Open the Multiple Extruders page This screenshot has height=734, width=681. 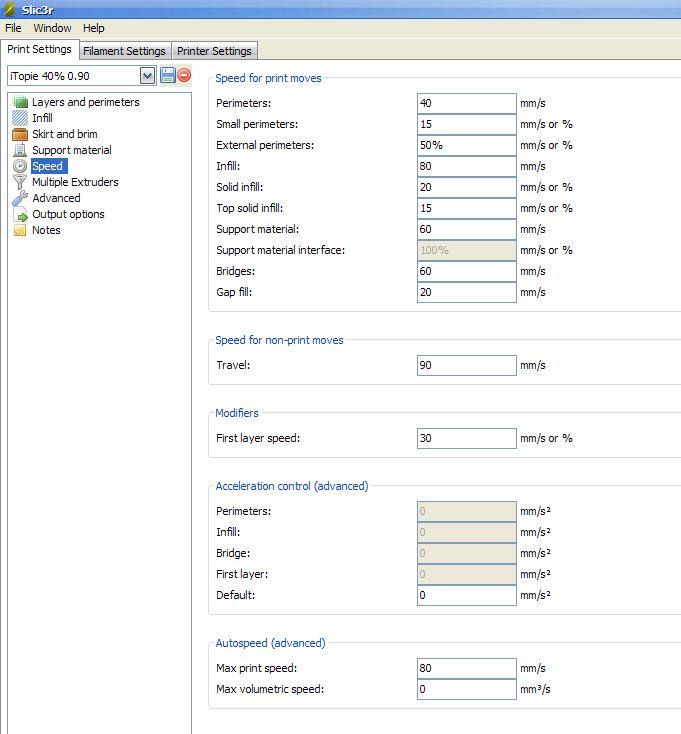pyautogui.click(x=75, y=182)
